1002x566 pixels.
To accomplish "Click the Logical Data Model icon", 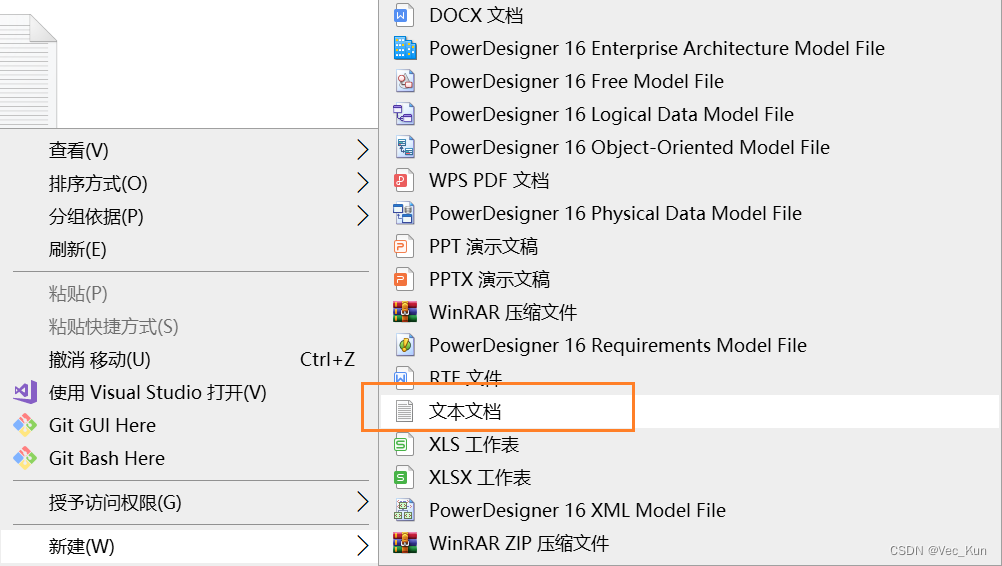I will [405, 114].
